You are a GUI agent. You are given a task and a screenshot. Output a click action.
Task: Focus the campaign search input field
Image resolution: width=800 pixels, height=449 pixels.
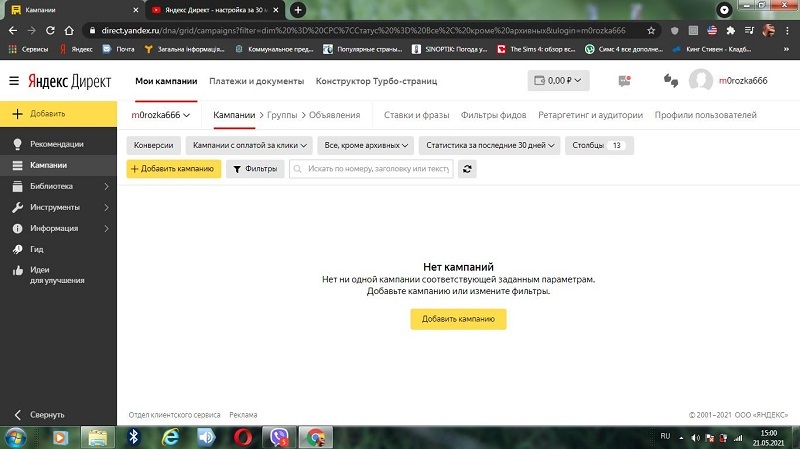[371, 169]
